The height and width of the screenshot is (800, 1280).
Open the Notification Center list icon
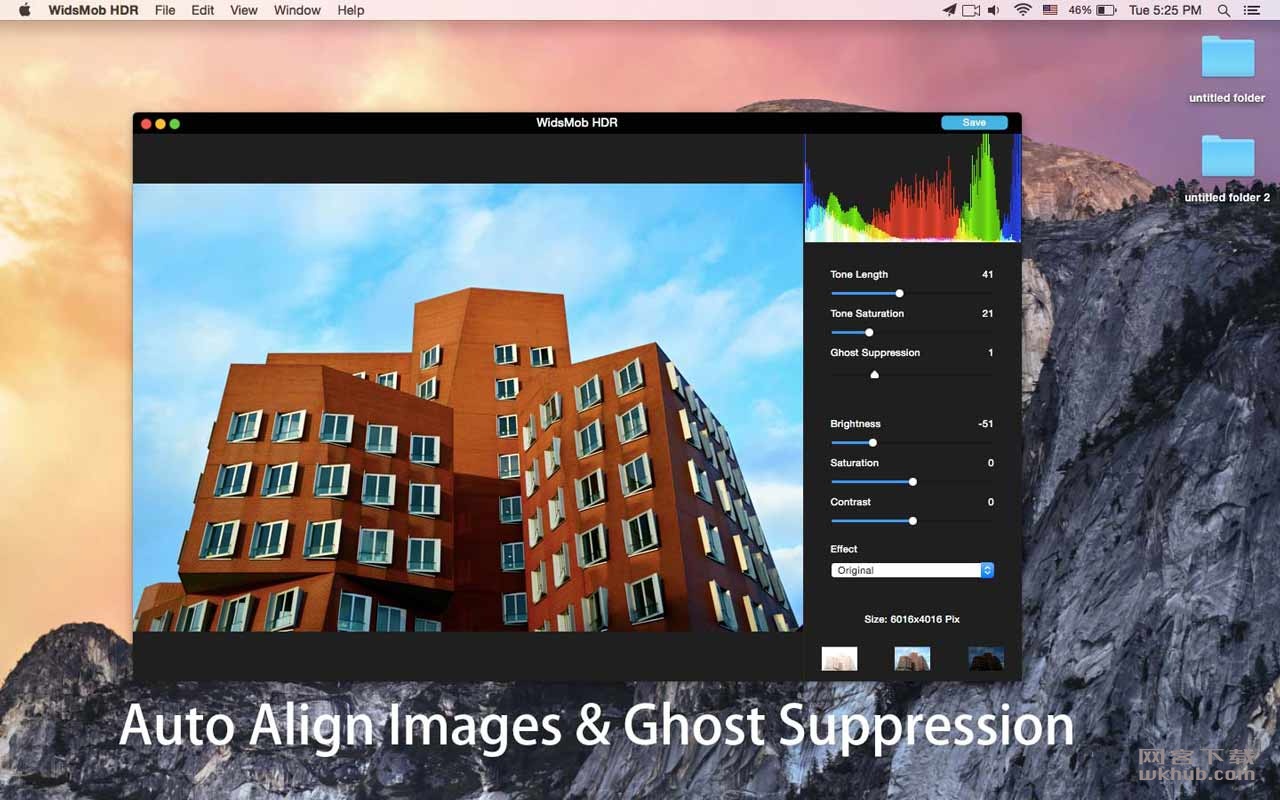pyautogui.click(x=1252, y=10)
